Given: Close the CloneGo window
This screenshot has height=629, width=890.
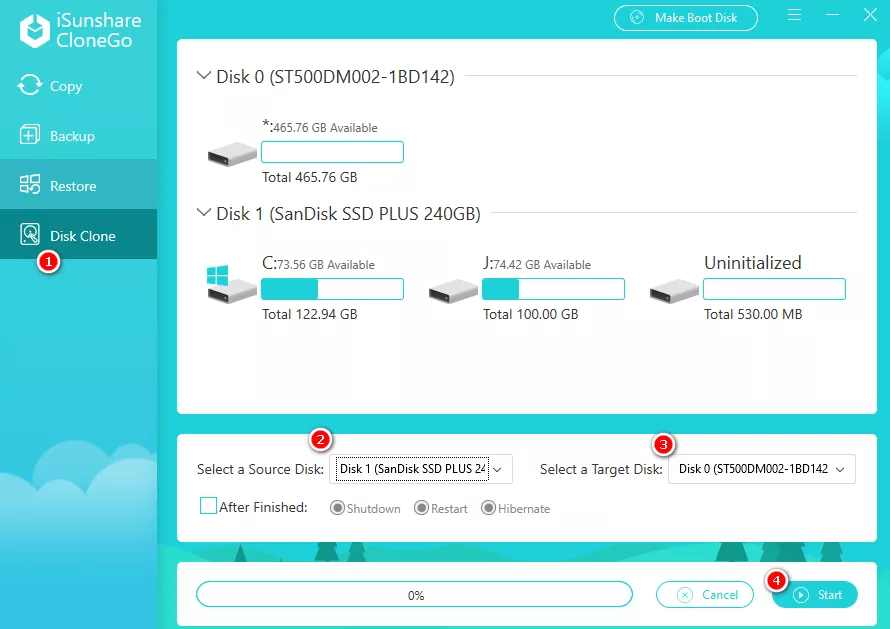Looking at the screenshot, I should tap(870, 15).
